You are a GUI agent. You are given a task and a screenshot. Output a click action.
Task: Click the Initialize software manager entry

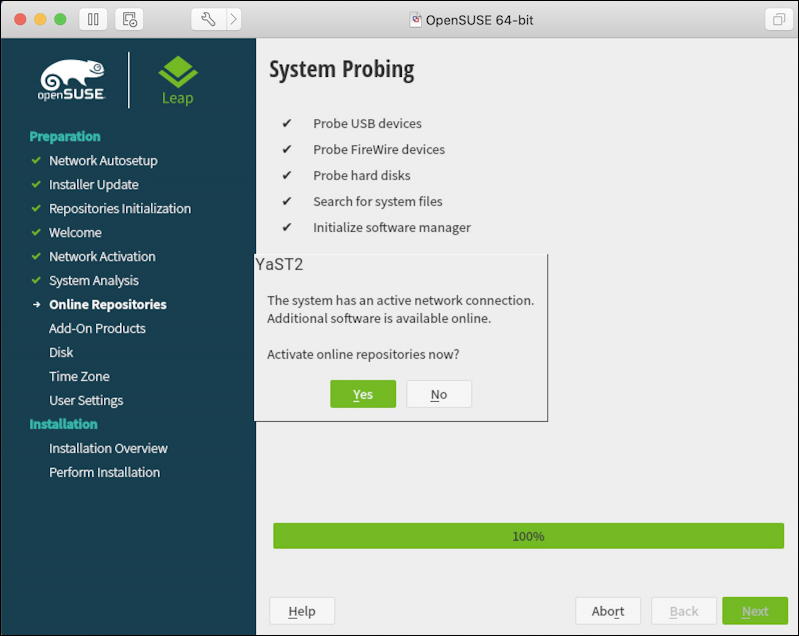pyautogui.click(x=392, y=227)
